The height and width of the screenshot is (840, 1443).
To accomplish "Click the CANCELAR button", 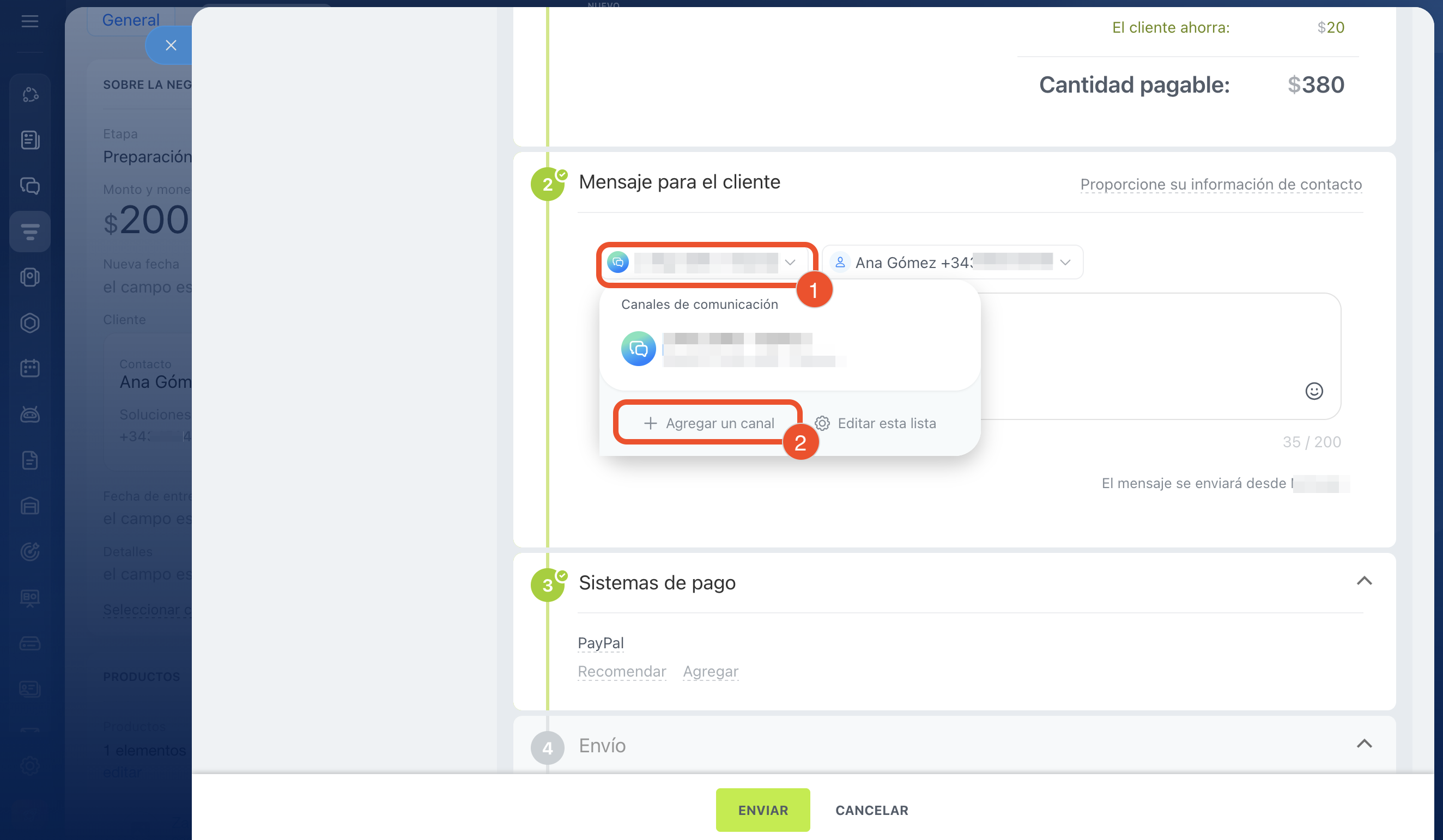I will (x=871, y=810).
